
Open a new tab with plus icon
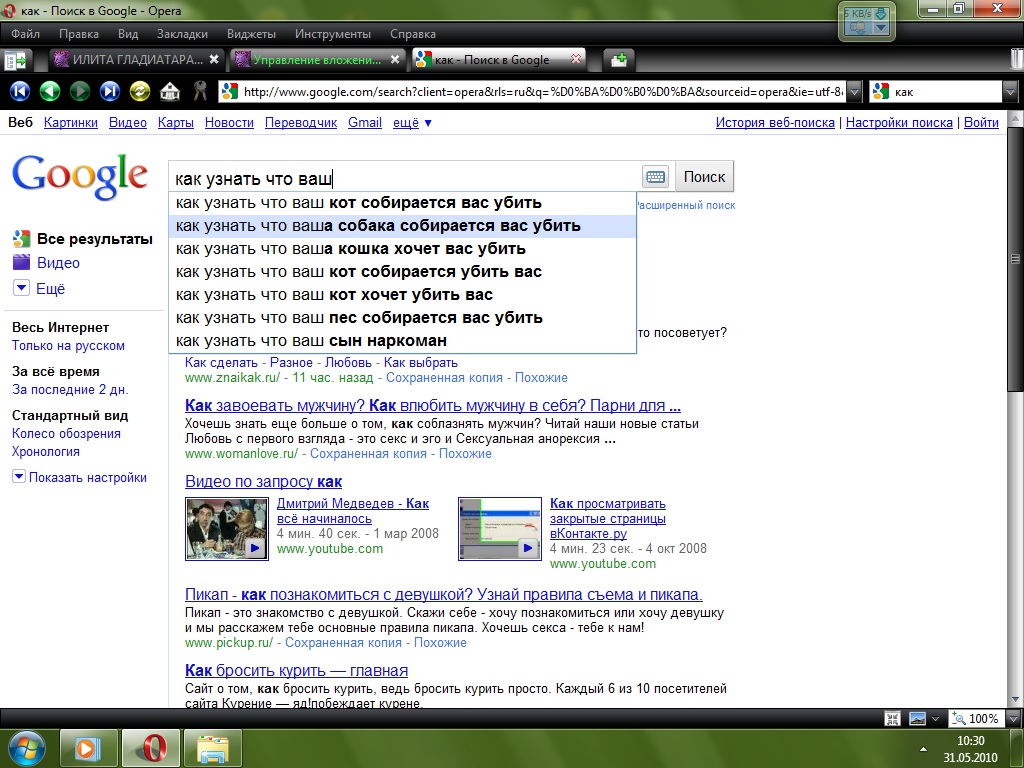(619, 60)
